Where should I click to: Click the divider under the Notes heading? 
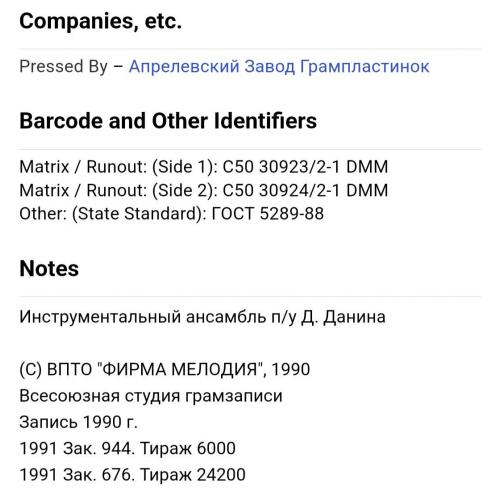pyautogui.click(x=250, y=296)
